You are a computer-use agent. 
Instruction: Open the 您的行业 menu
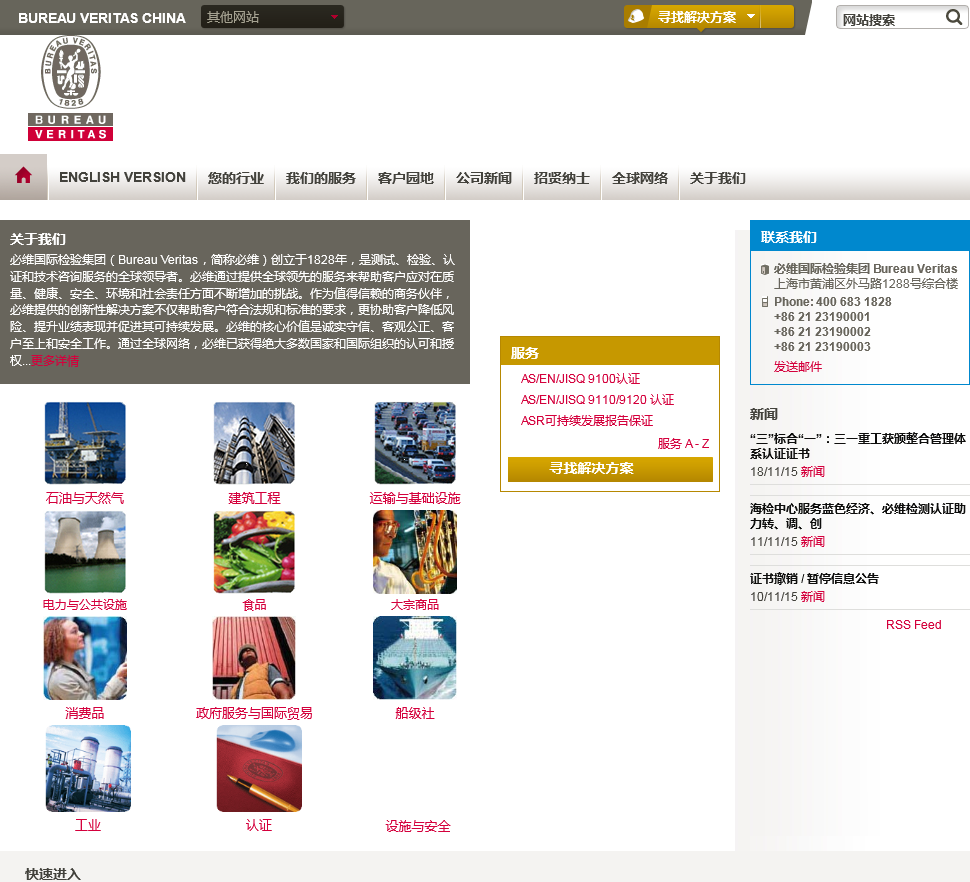[x=236, y=178]
